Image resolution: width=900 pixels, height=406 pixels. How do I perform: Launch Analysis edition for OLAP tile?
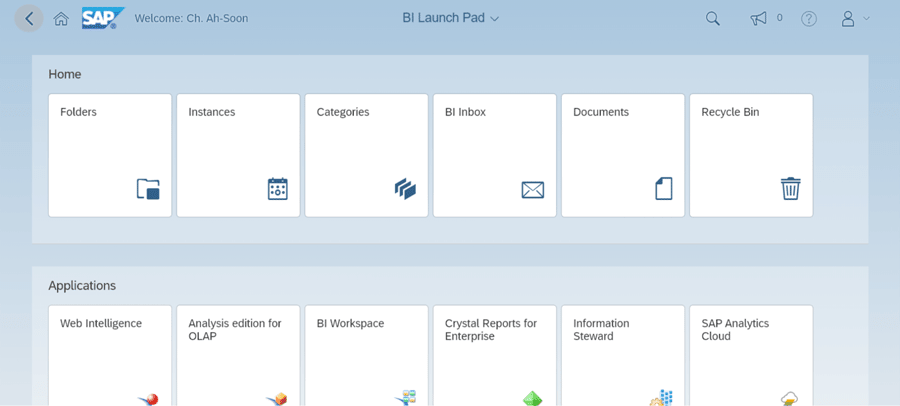pyautogui.click(x=238, y=355)
